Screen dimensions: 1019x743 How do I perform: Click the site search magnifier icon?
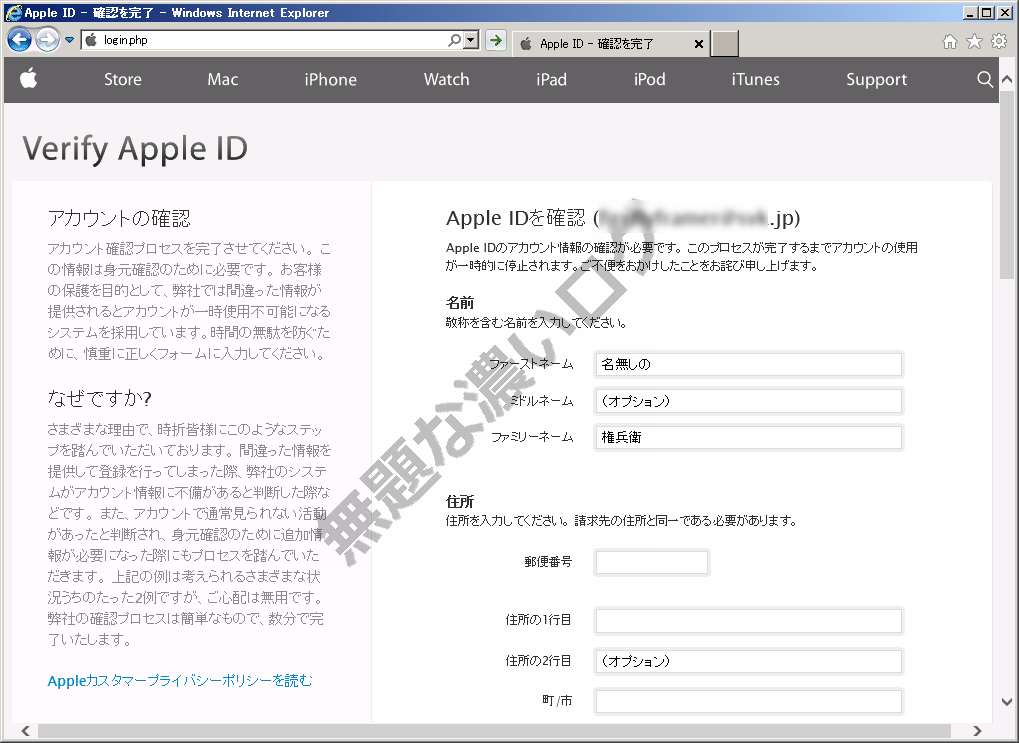pyautogui.click(x=985, y=79)
